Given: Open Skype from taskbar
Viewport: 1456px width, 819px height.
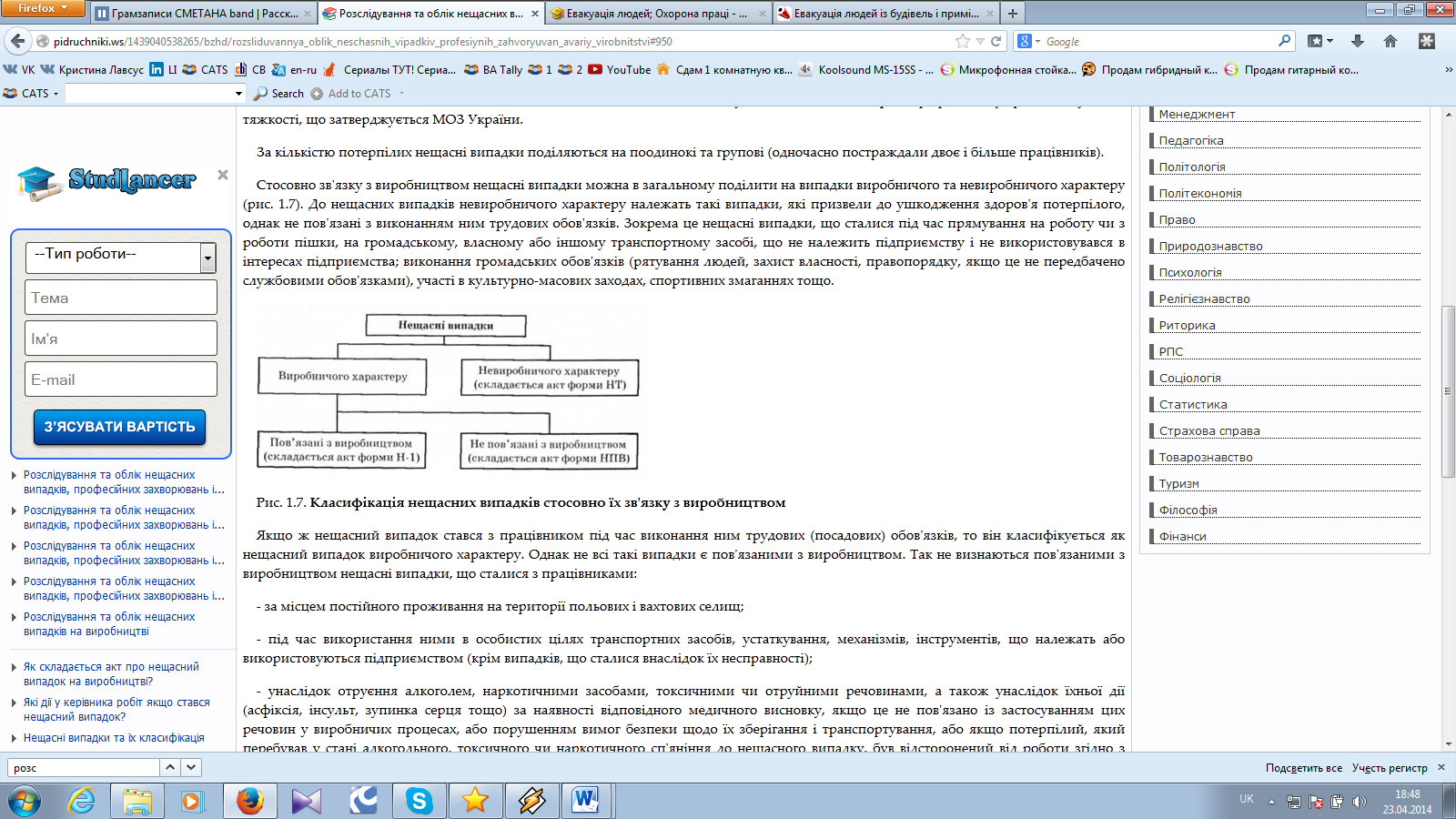Looking at the screenshot, I should tap(420, 801).
